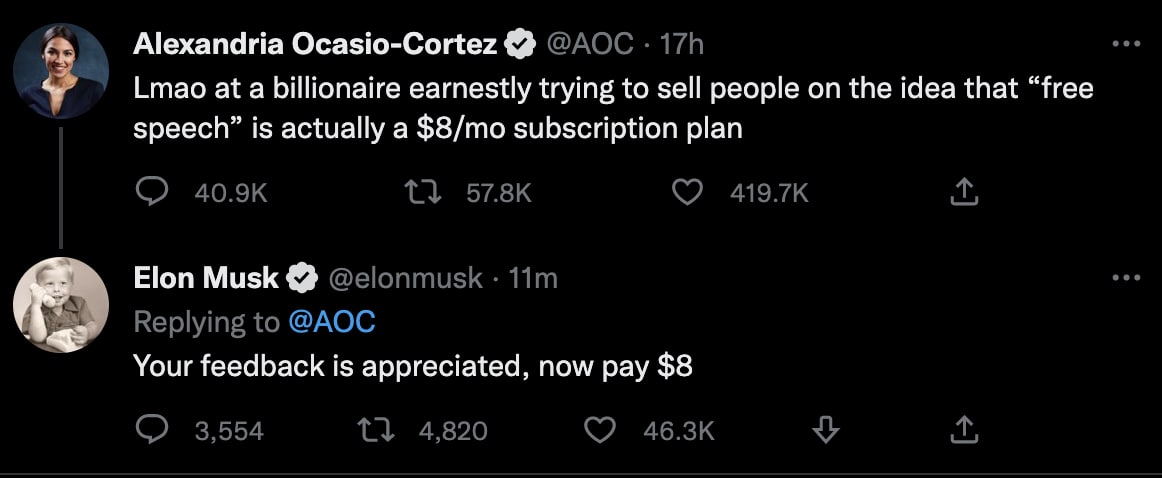Open Alexandria Ocasio-Cortez's profile picture
This screenshot has height=478, width=1162.
tap(61, 71)
